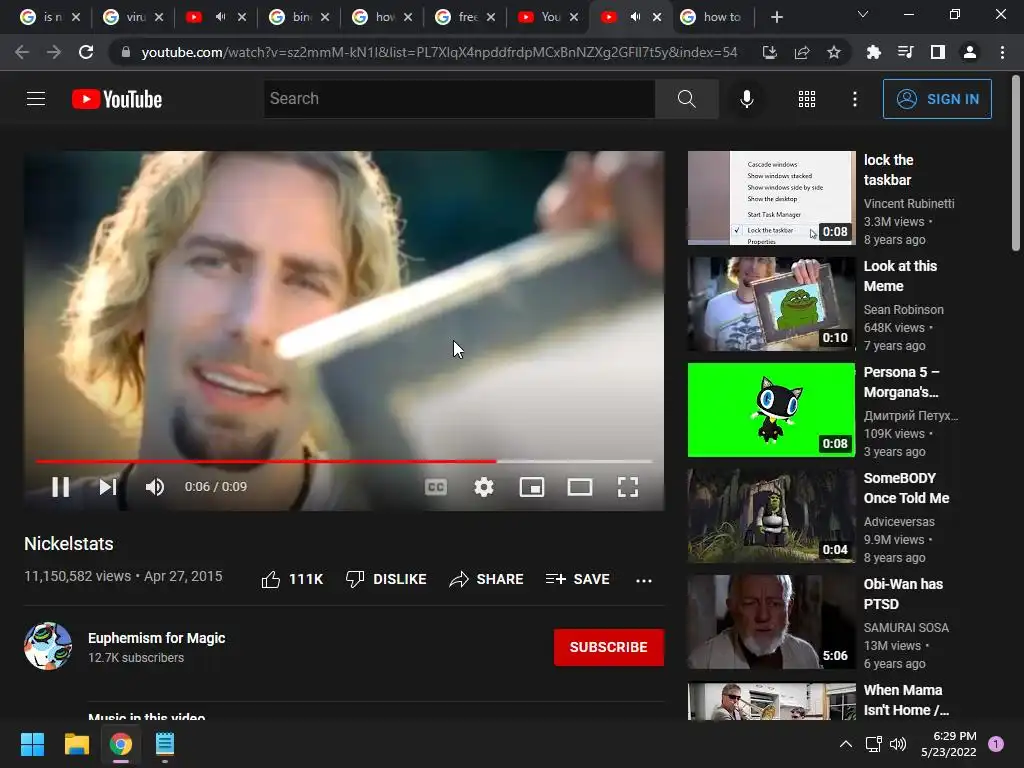
Task: Open taskbar clock showing 6:29 PM
Action: tap(948, 744)
